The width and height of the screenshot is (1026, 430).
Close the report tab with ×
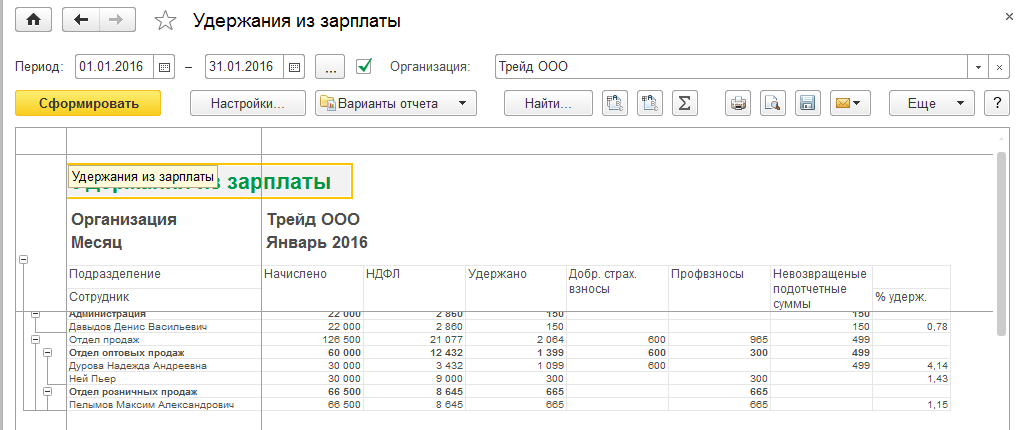(1008, 19)
